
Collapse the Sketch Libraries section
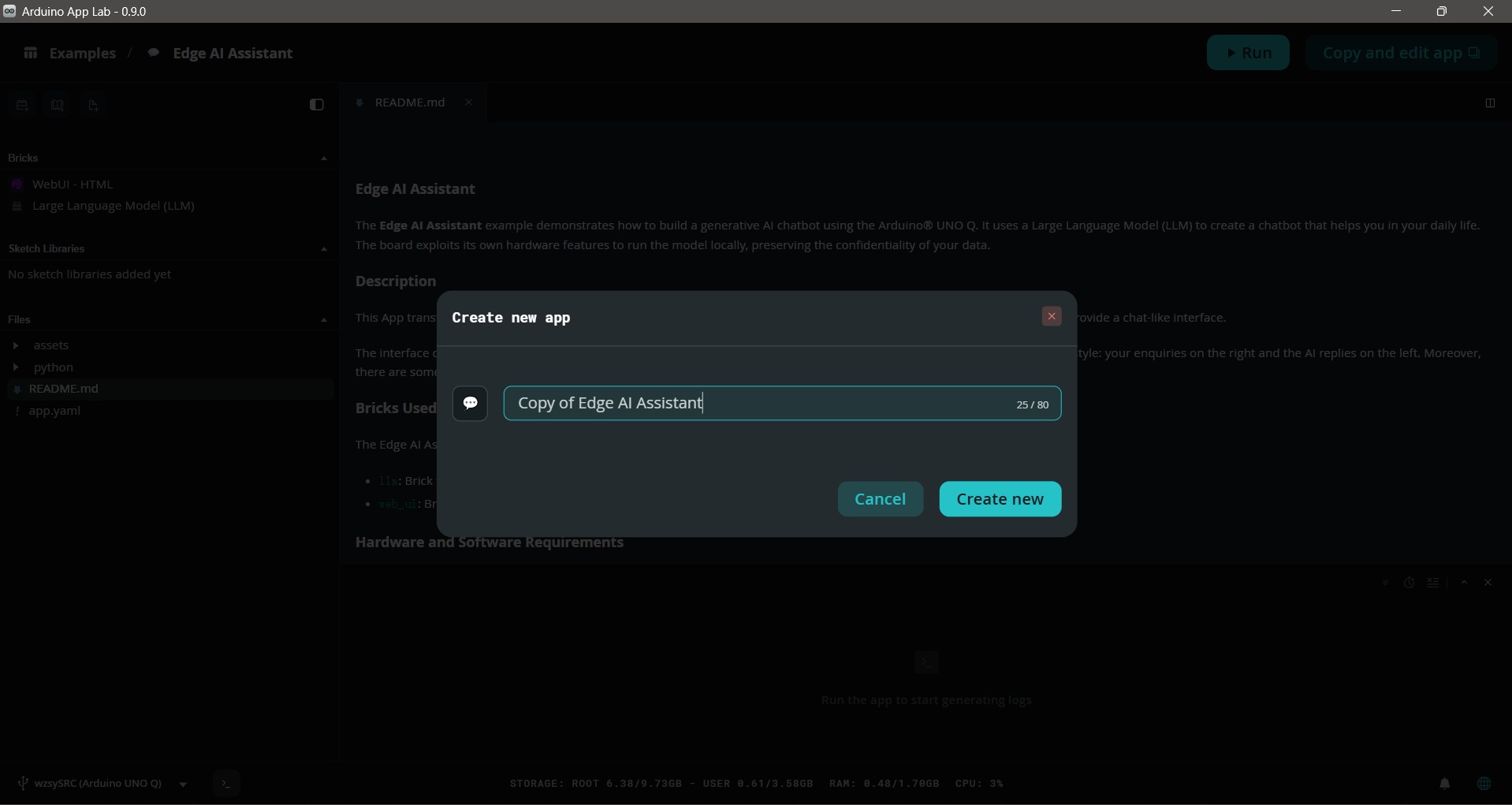click(324, 249)
